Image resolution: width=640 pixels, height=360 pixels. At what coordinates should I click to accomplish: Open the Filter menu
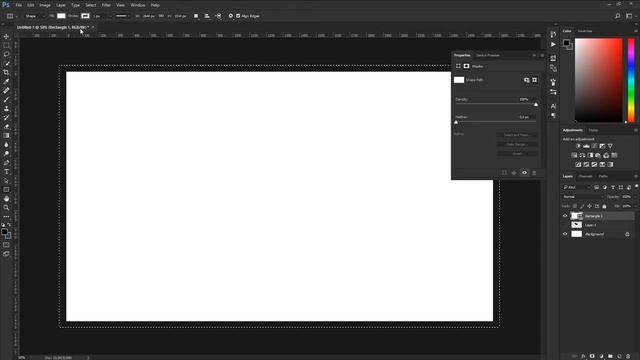(x=106, y=5)
